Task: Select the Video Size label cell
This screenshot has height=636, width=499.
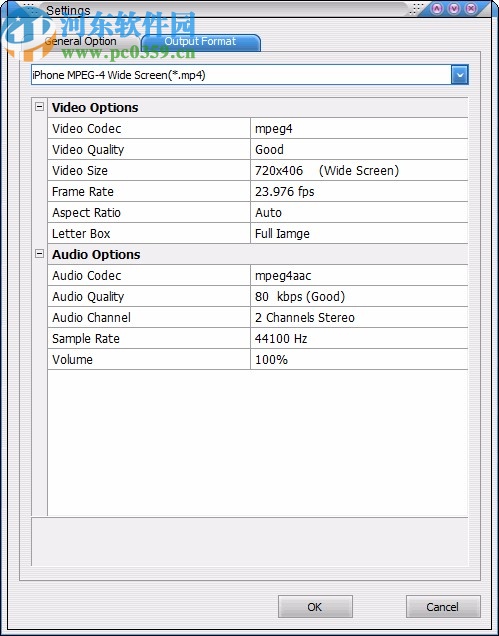Action: pyautogui.click(x=149, y=171)
